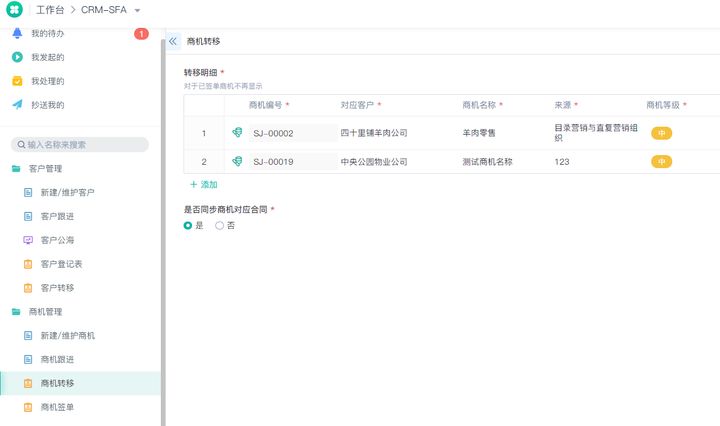Click the orange icon beside 商机签单
The height and width of the screenshot is (426, 720).
click(28, 407)
